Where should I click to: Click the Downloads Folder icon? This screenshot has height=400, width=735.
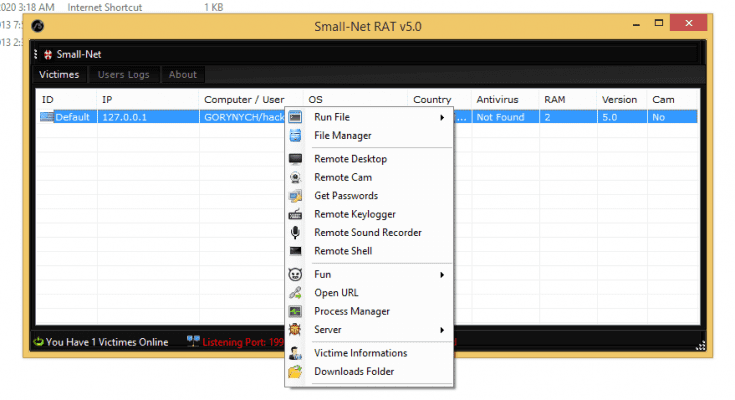295,372
